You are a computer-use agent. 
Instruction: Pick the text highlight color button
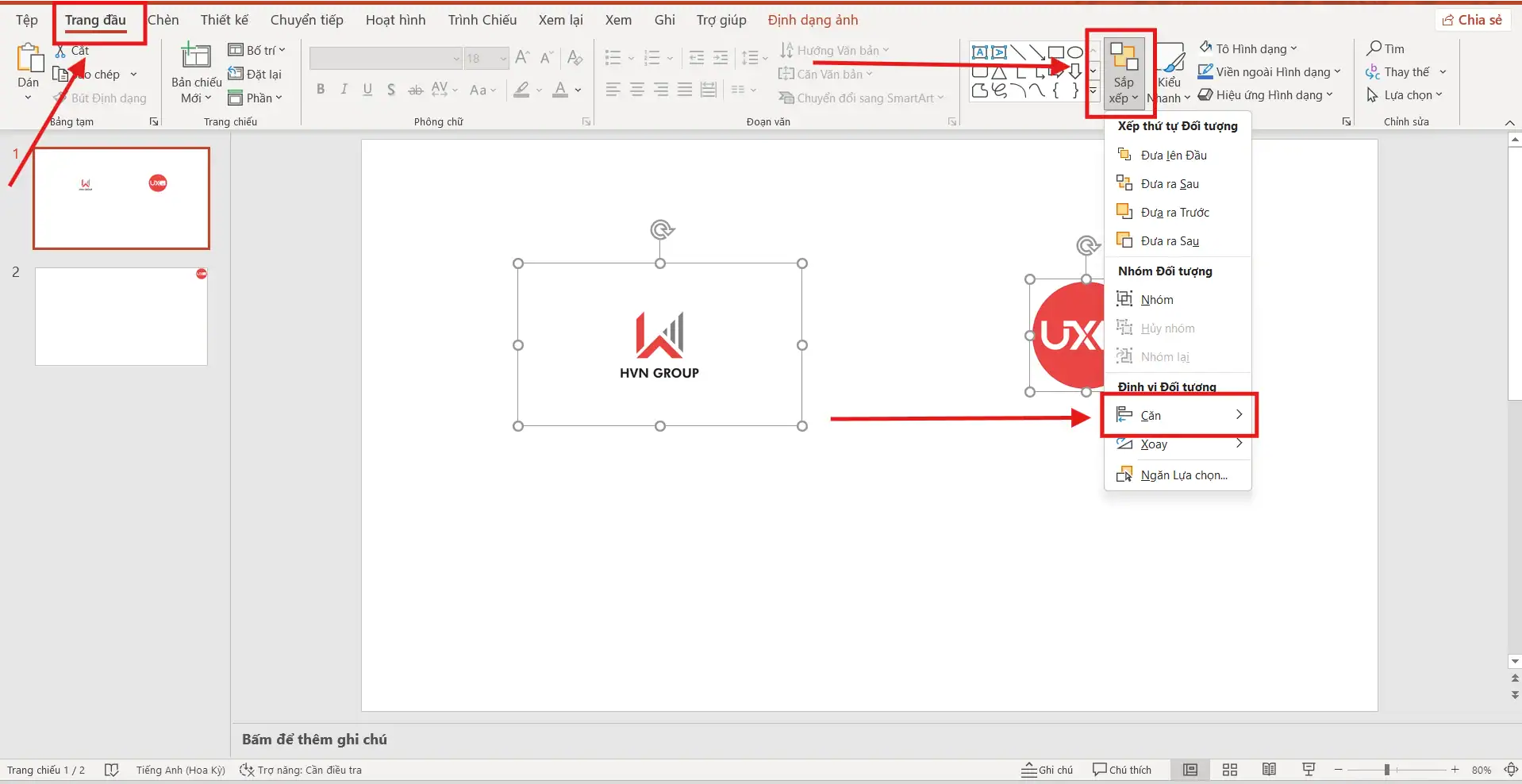click(521, 90)
